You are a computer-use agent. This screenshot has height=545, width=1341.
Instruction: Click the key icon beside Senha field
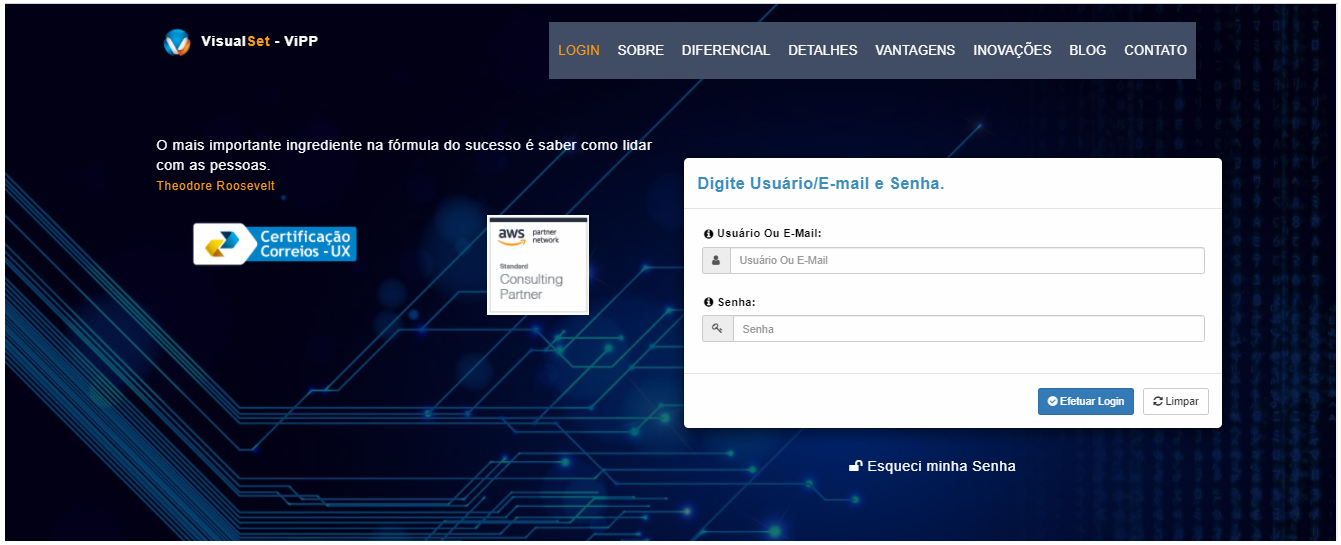click(717, 329)
